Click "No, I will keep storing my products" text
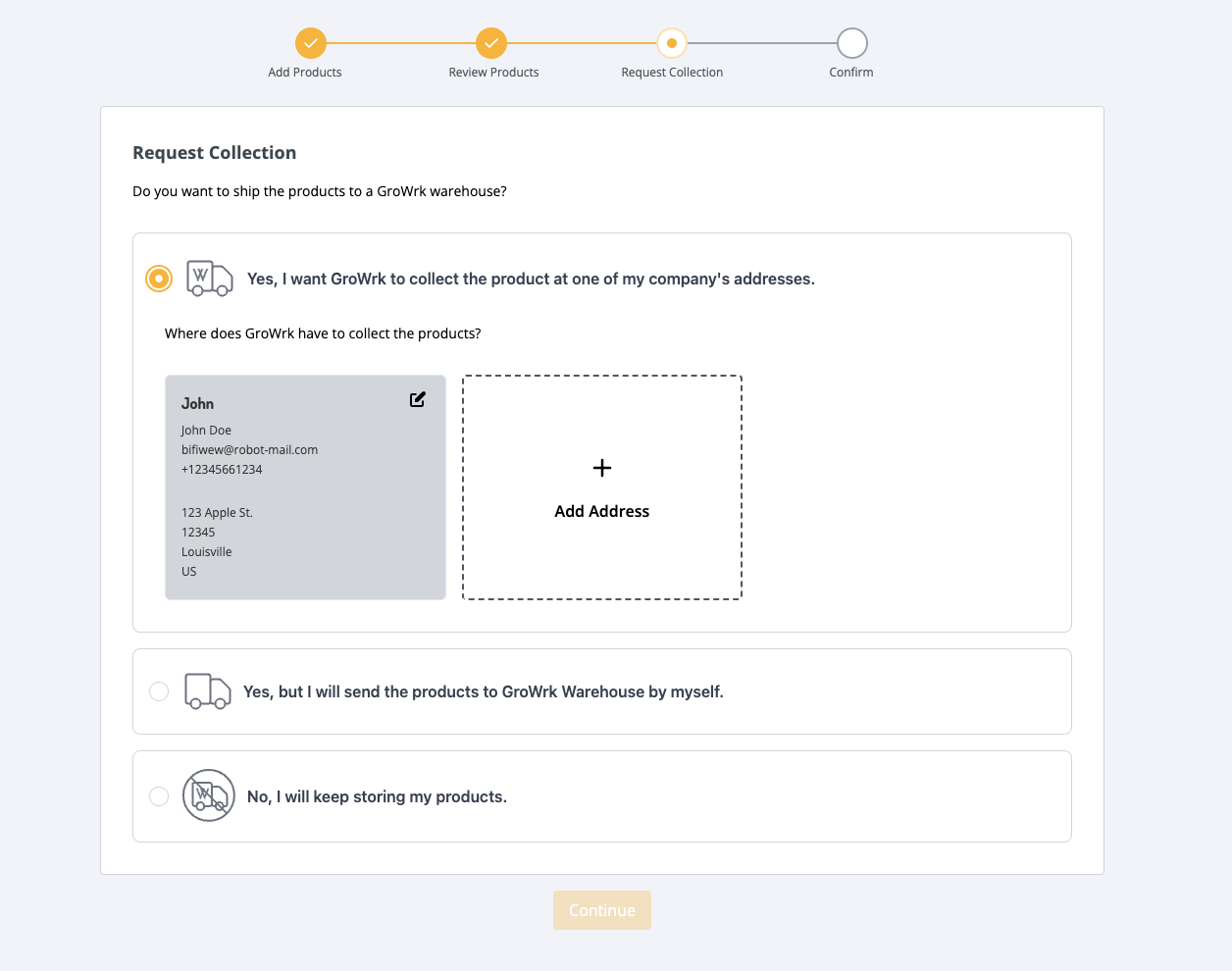 pyautogui.click(x=377, y=796)
